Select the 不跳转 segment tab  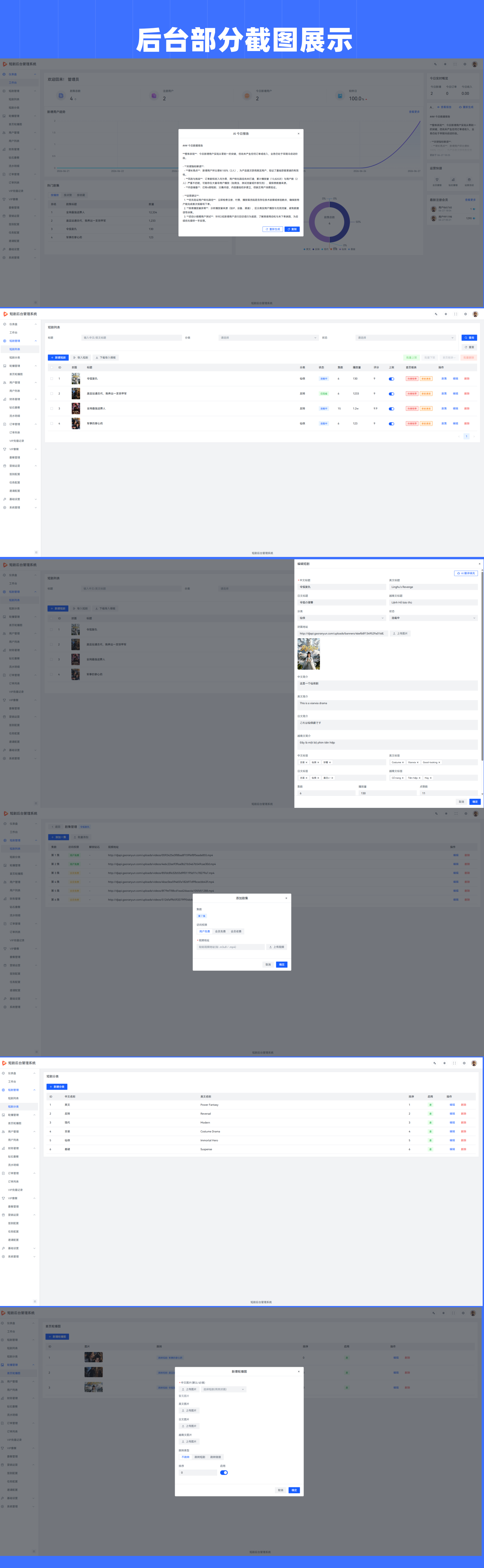pos(186,1457)
